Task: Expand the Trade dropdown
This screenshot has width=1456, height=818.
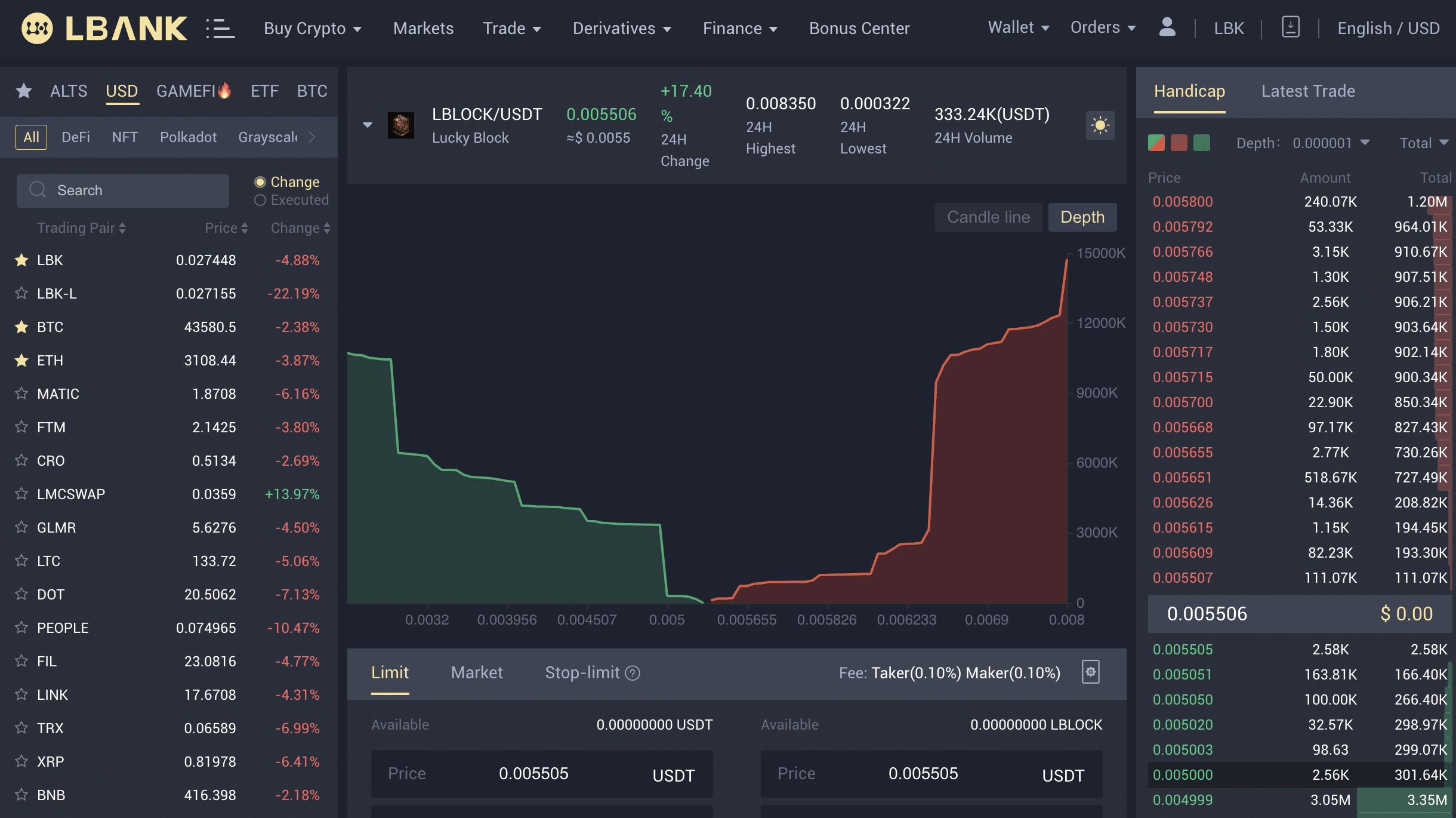Action: click(x=512, y=28)
